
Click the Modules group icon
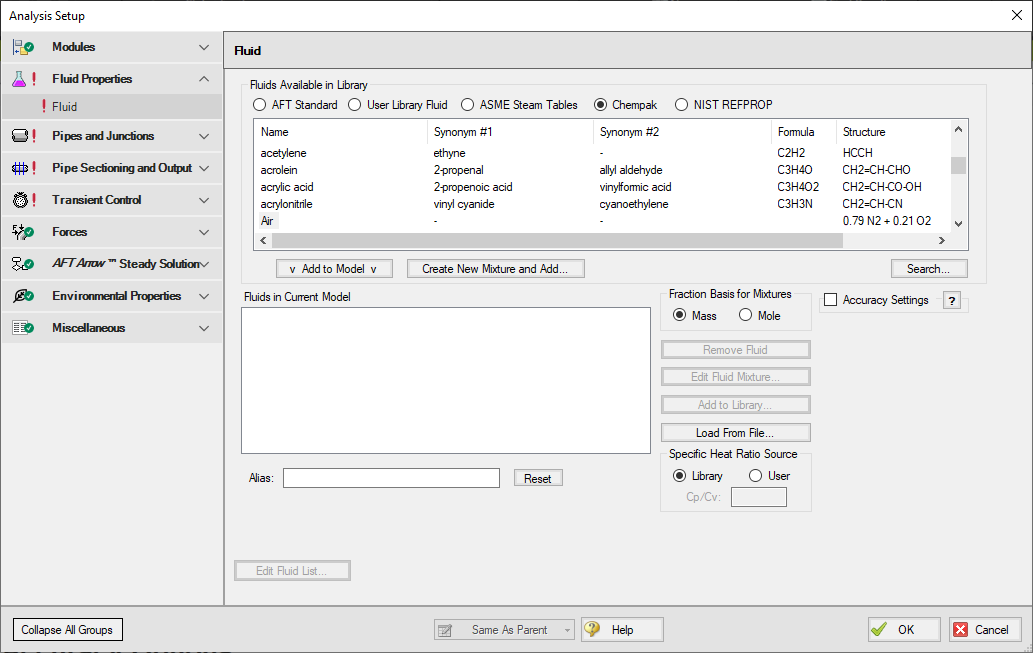click(22, 47)
